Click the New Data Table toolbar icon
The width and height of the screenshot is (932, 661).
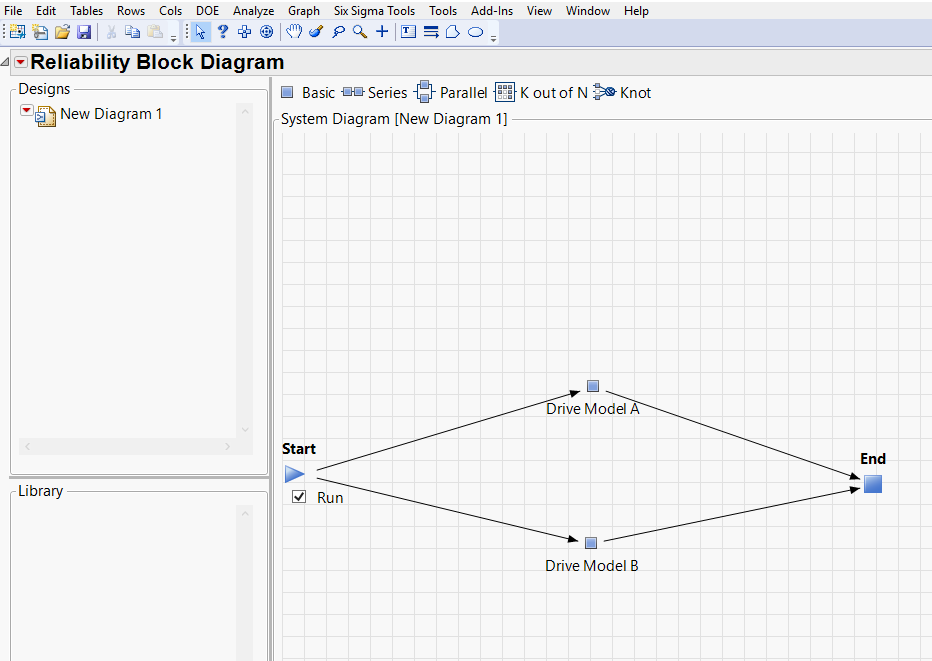[x=18, y=32]
